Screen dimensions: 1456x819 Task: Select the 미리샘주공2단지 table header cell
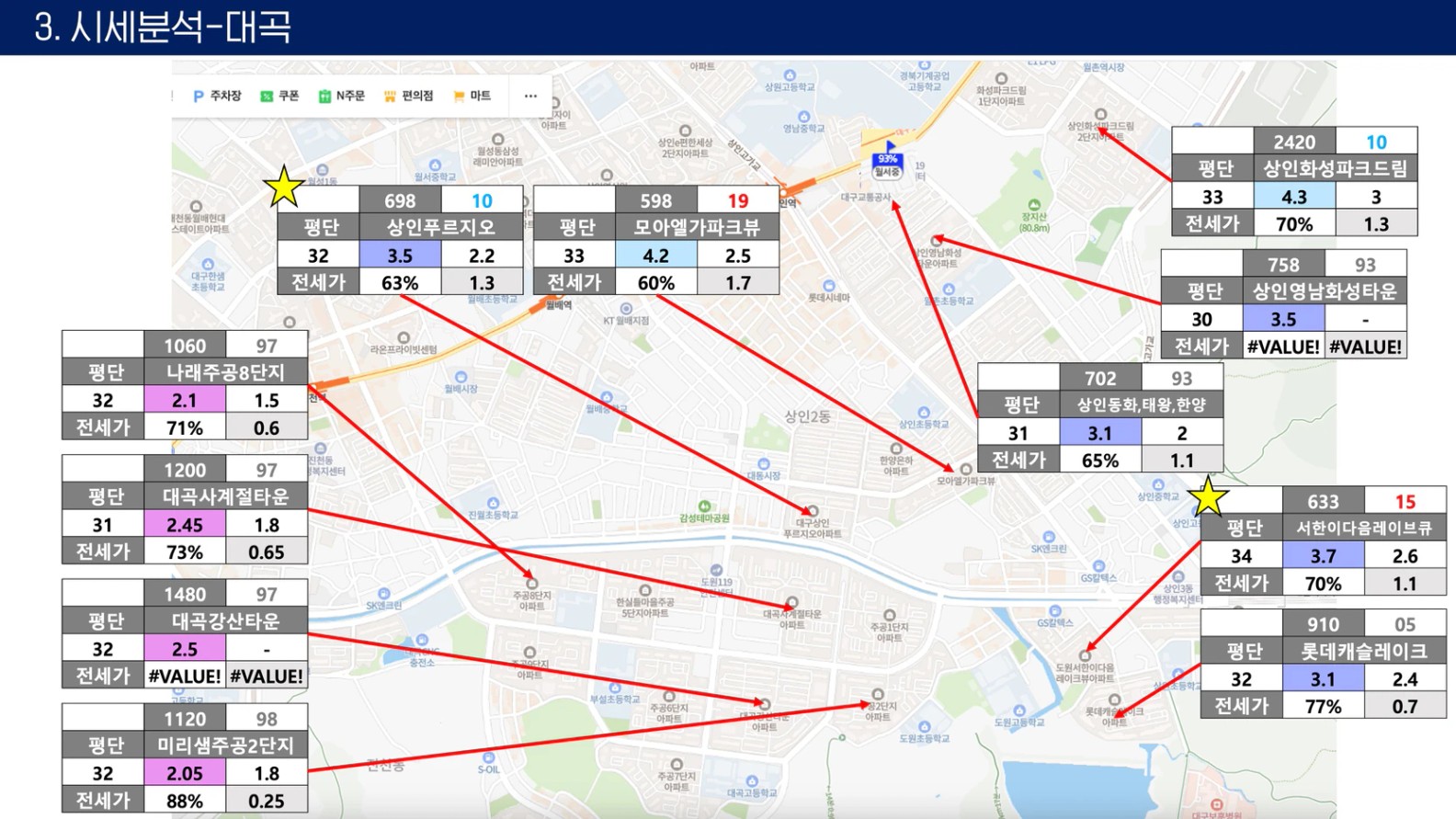tap(225, 745)
